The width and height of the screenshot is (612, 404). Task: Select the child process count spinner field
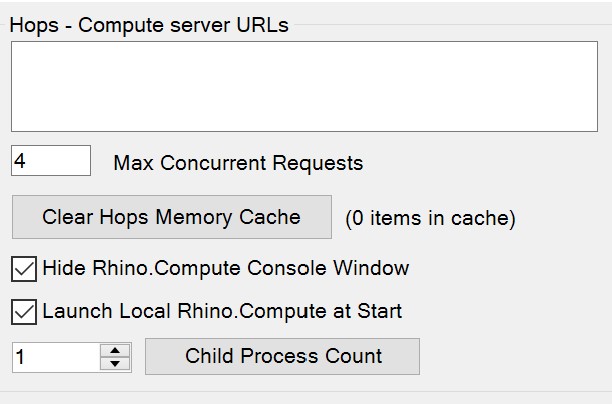(56, 357)
